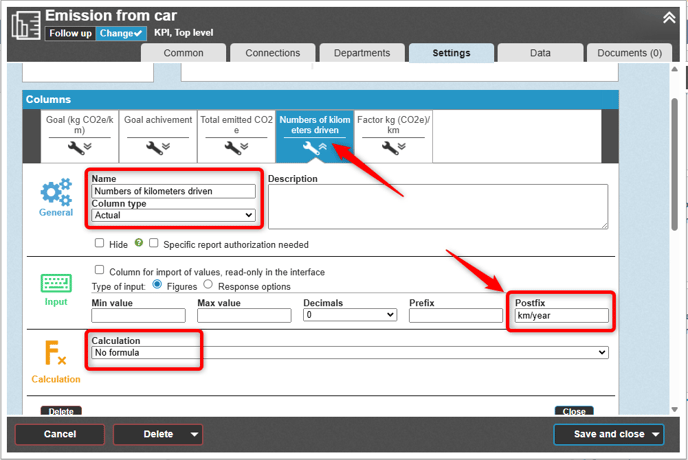Open the Calculation formula dropdown

pos(350,353)
